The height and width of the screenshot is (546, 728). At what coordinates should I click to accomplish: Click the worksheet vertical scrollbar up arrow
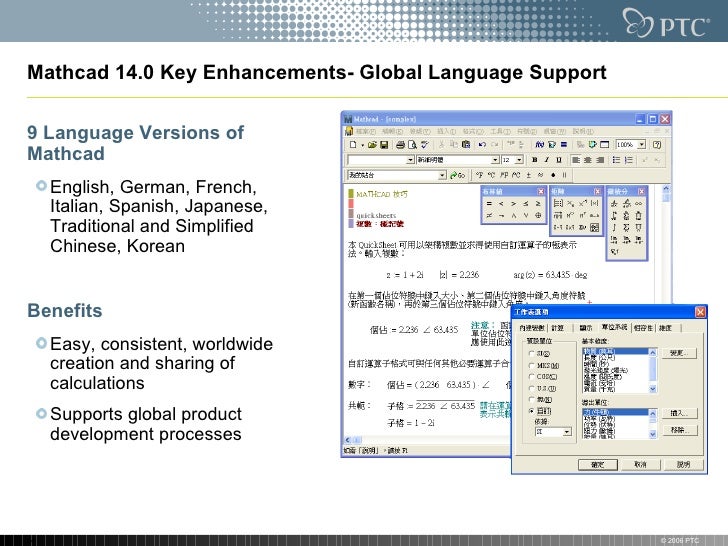666,189
